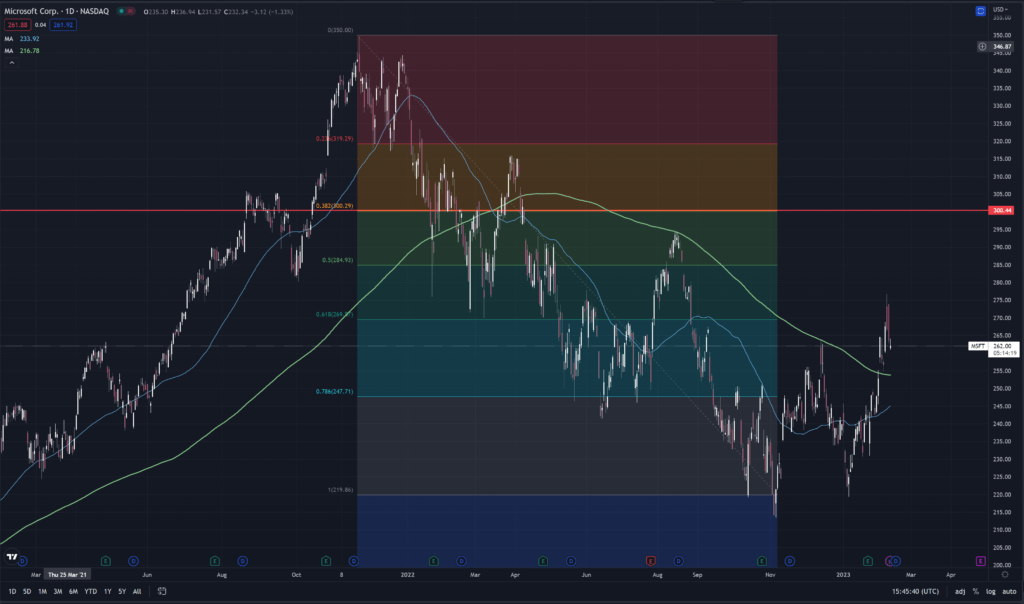
Task: Click the earnings marker below 2023 candles
Action: [867, 561]
